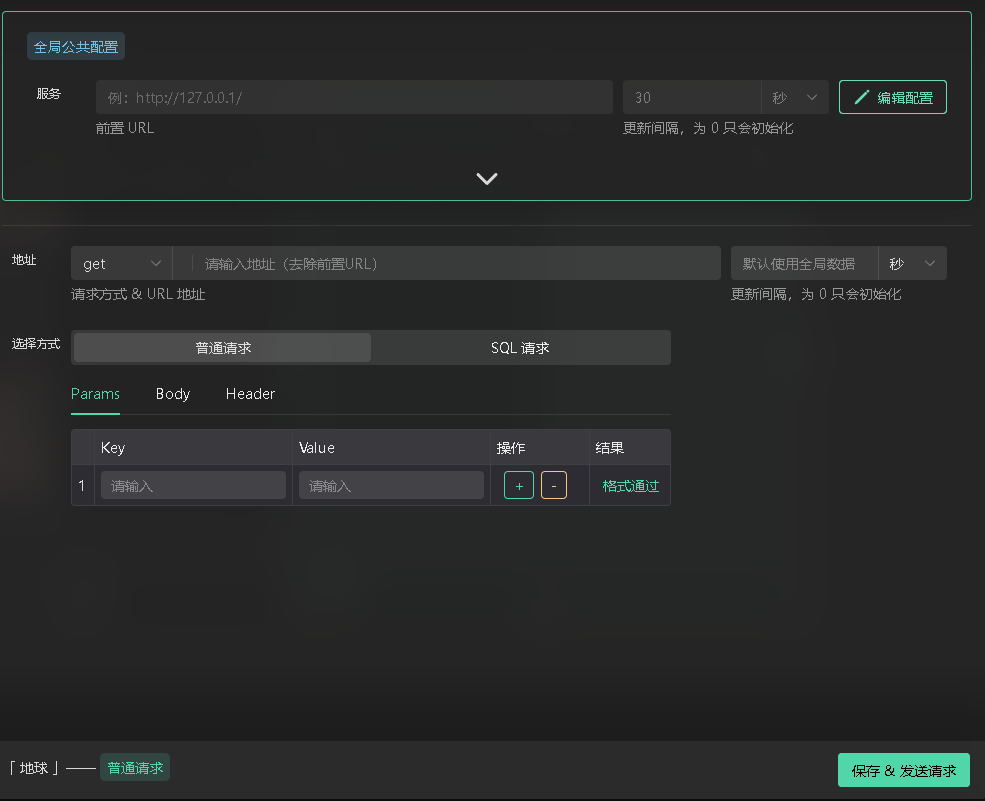Click the Value input in row 1
The width and height of the screenshot is (985, 801).
pos(391,486)
